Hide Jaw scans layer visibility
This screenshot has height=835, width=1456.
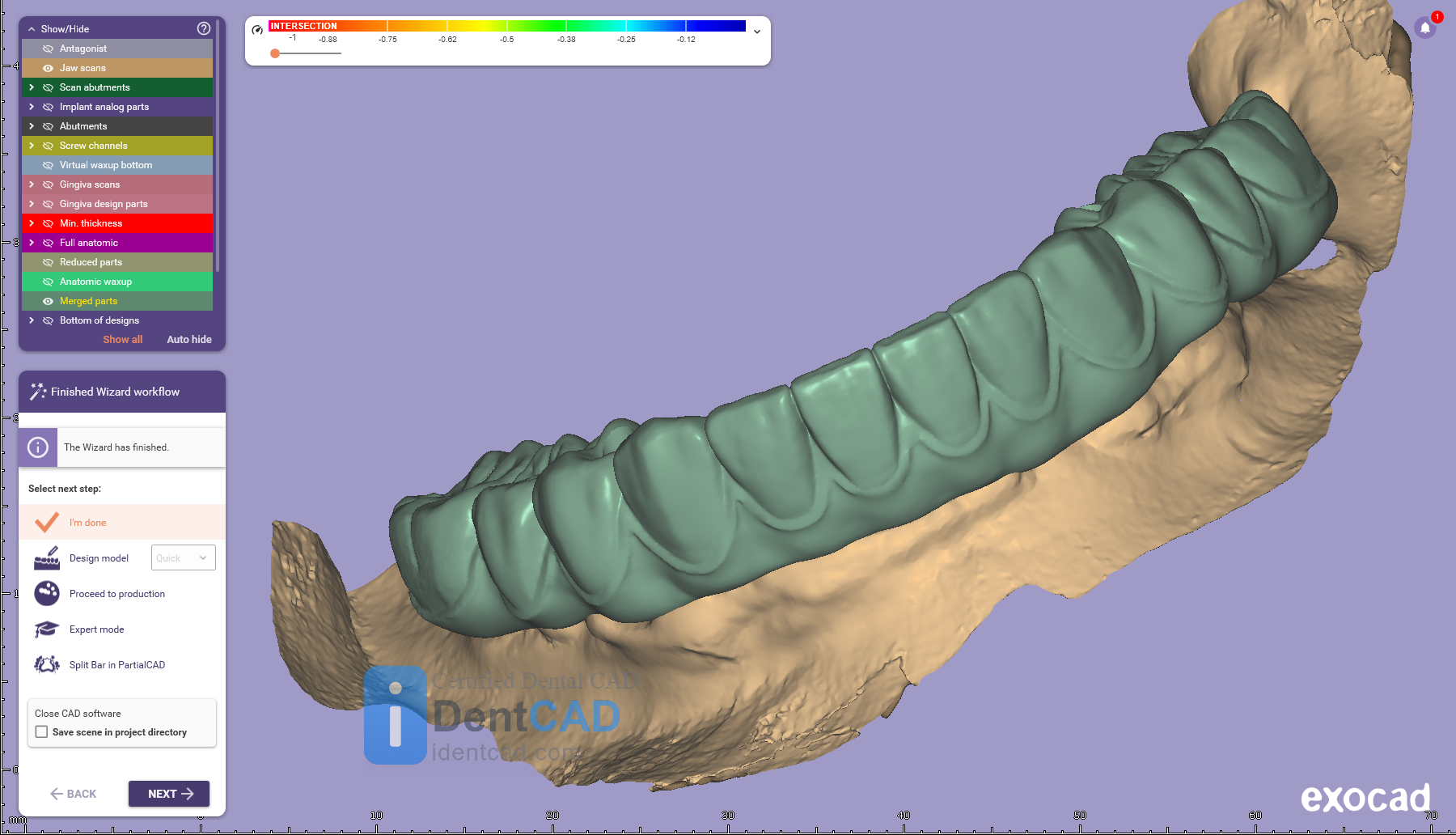click(48, 68)
